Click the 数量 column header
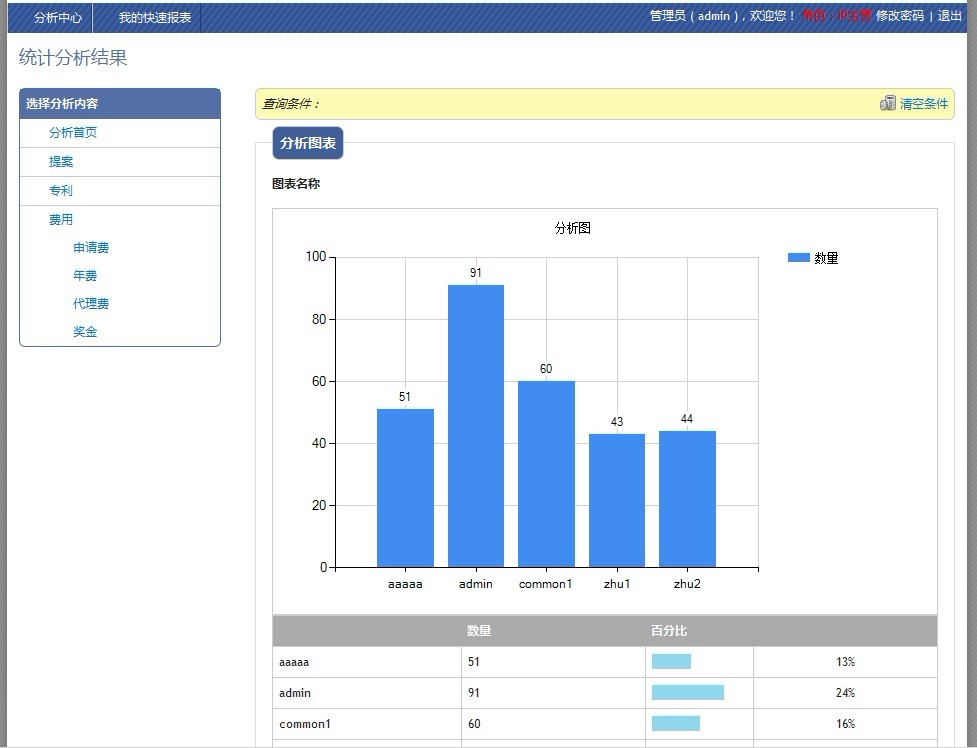Viewport: 977px width, 748px height. point(479,631)
